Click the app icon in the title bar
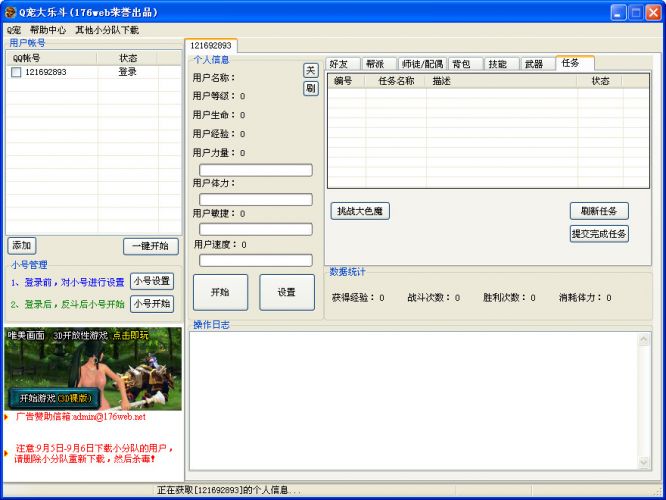The height and width of the screenshot is (500, 666). [10, 12]
